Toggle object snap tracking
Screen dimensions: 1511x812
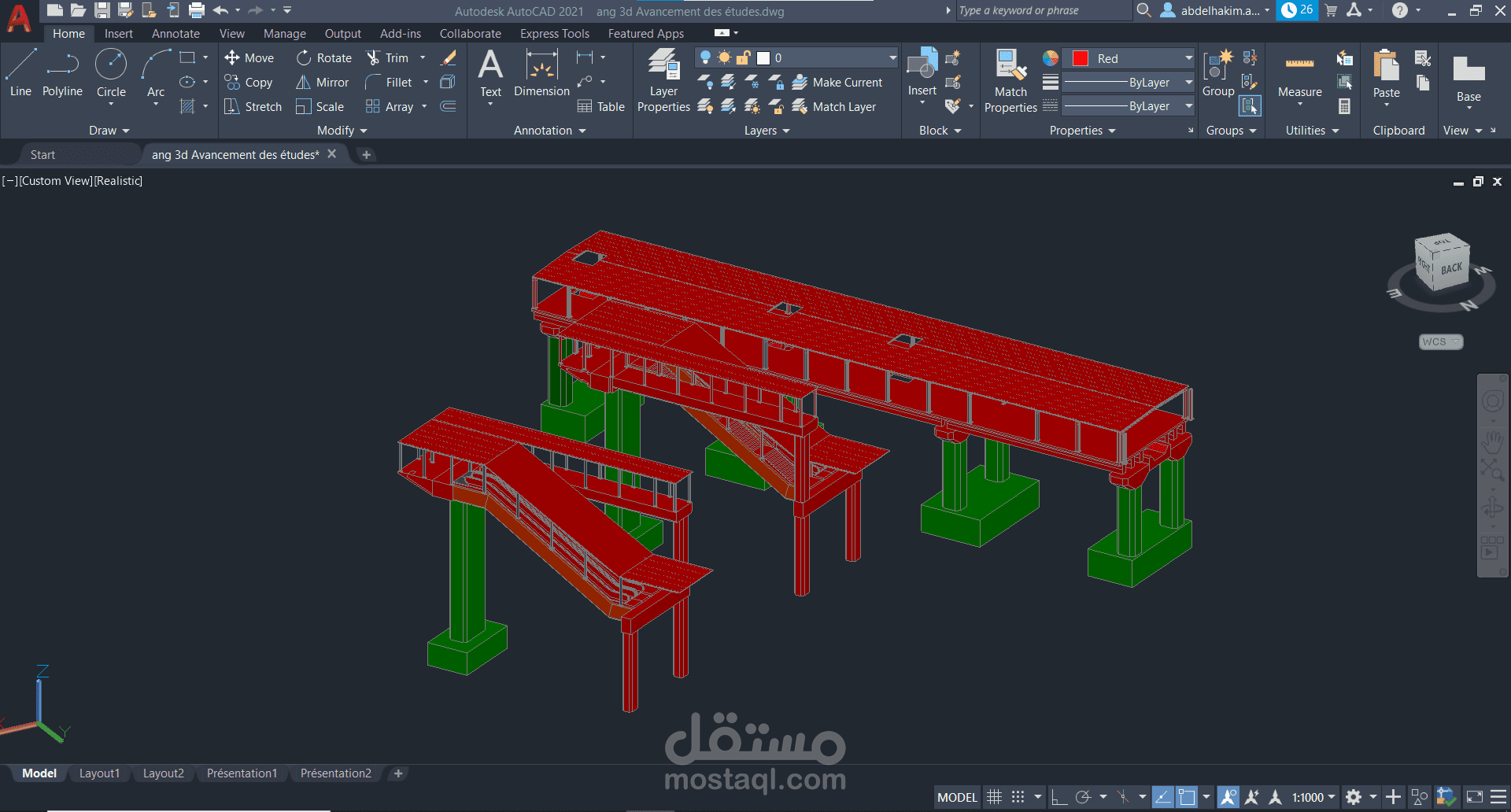1163,797
